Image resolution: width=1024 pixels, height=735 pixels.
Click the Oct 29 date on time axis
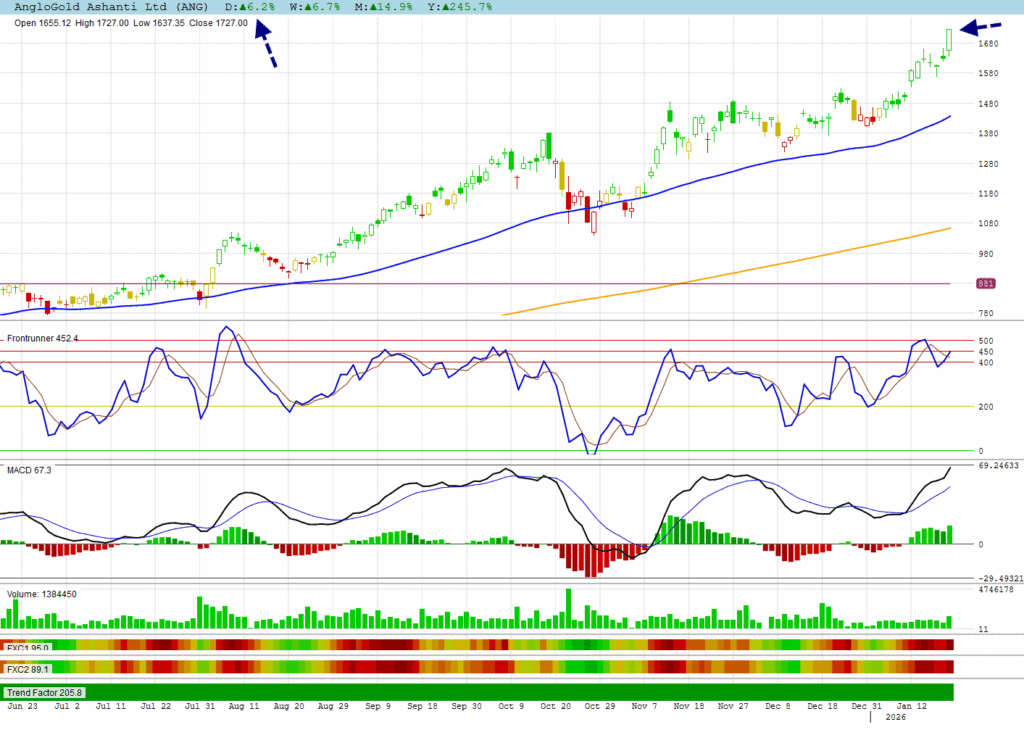click(600, 705)
